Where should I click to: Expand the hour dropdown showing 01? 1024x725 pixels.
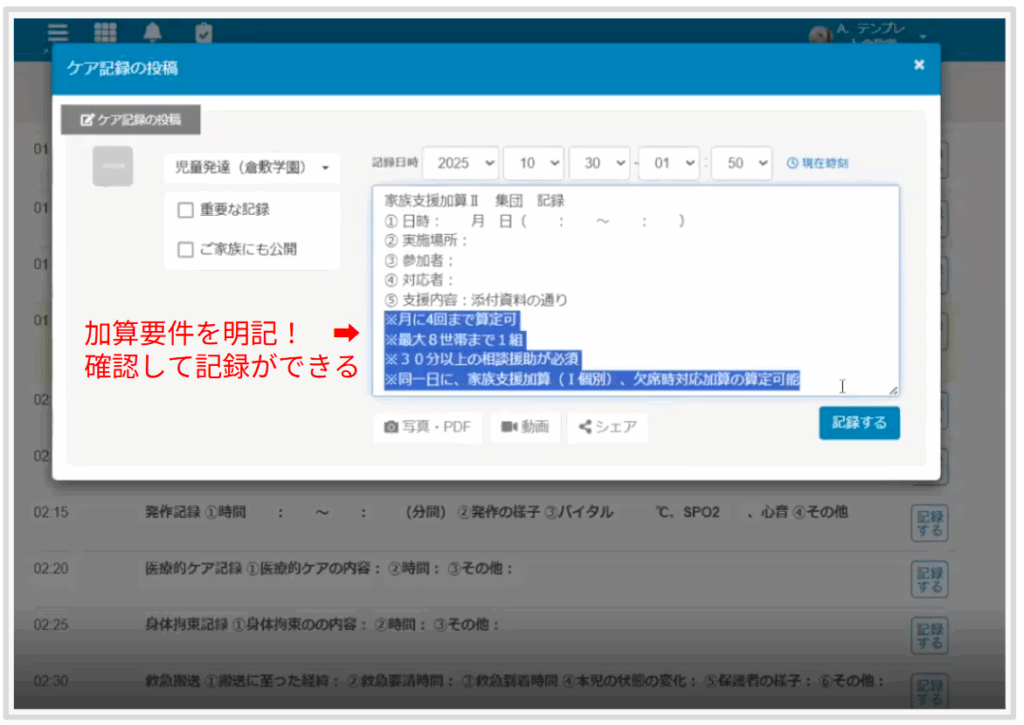tap(669, 163)
